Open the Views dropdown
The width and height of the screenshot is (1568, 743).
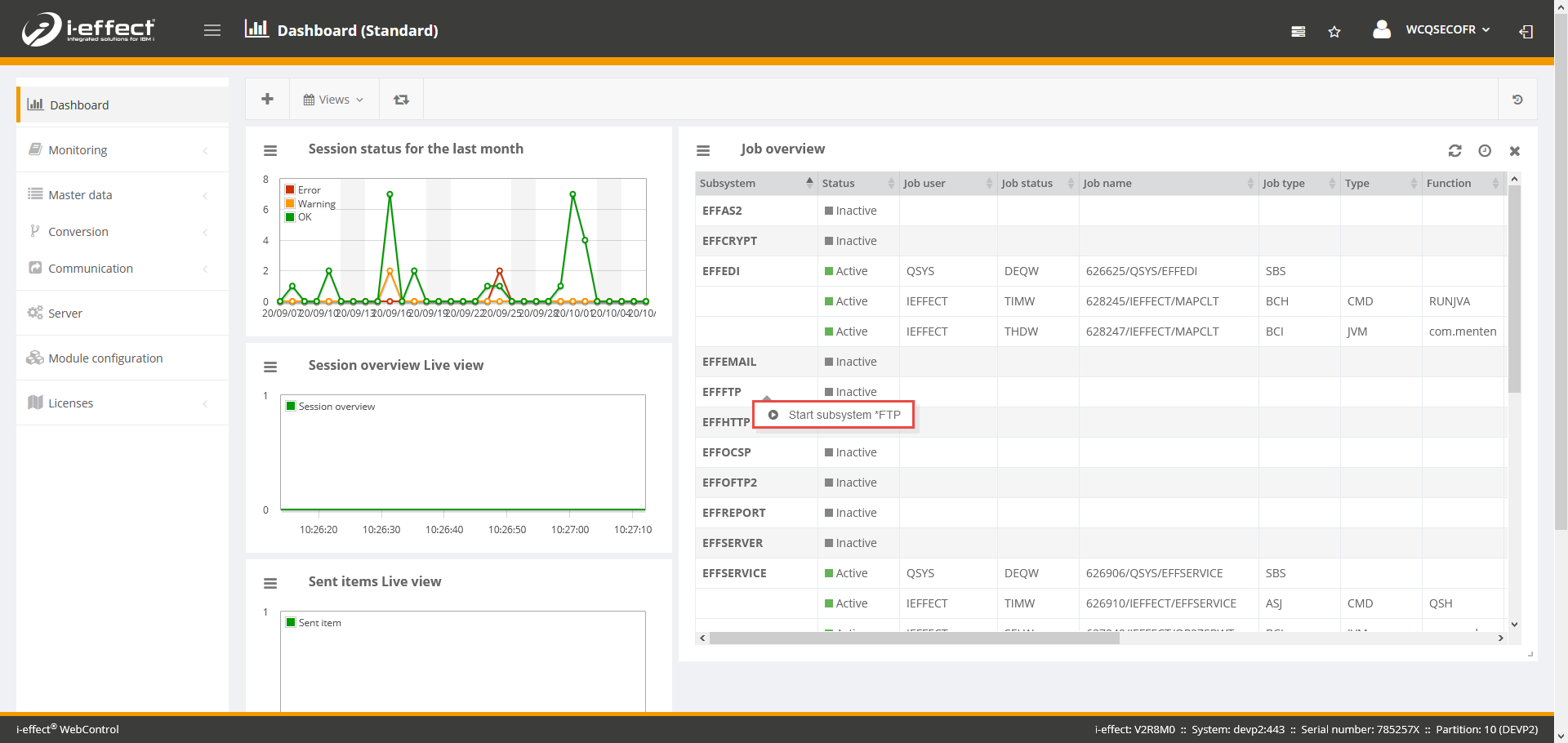(x=333, y=100)
